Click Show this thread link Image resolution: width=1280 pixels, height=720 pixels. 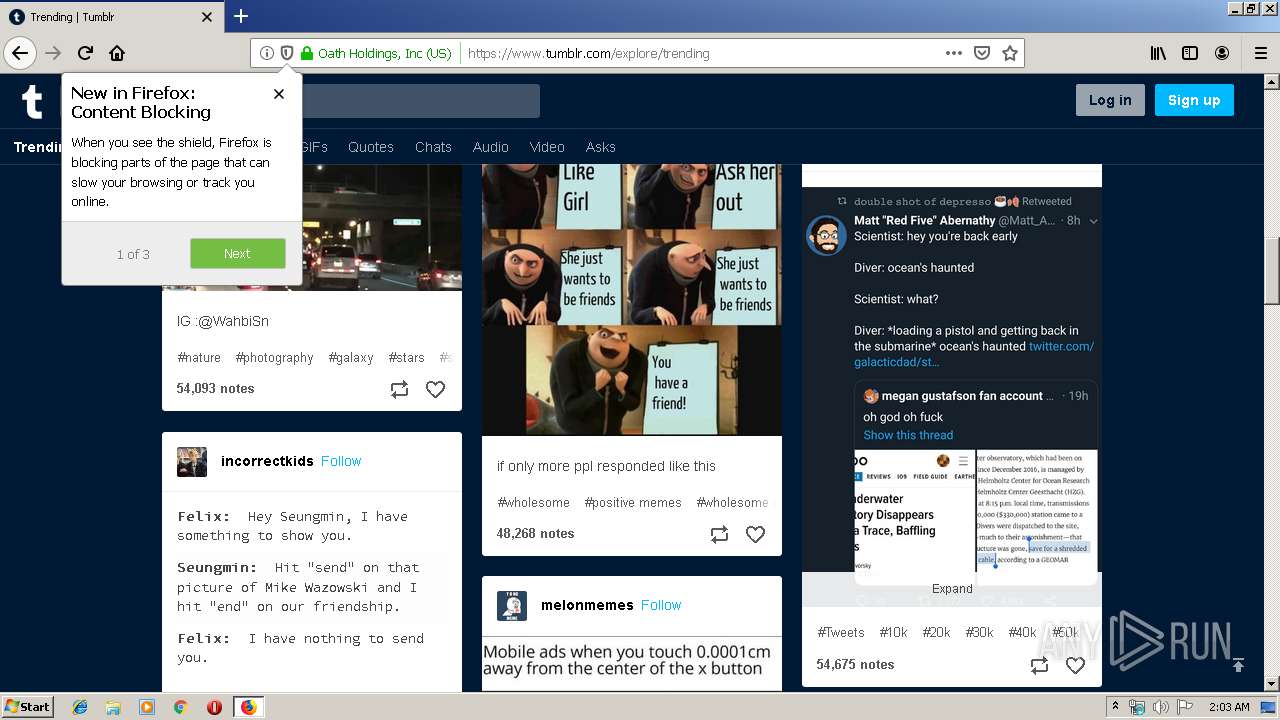point(908,435)
